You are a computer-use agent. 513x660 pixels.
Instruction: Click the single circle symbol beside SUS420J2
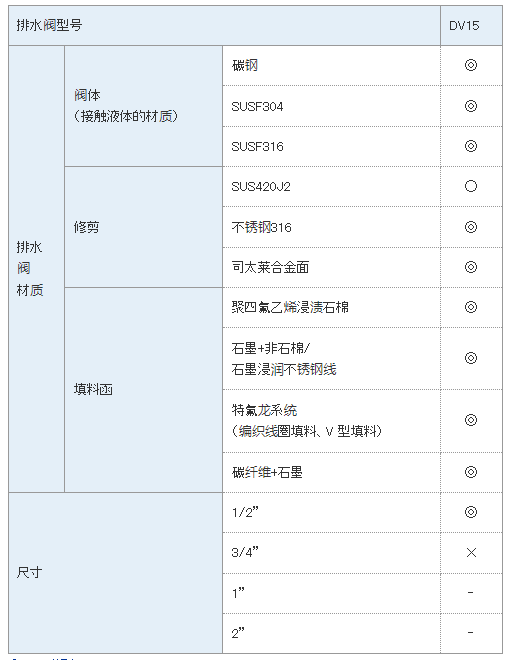pos(471,186)
